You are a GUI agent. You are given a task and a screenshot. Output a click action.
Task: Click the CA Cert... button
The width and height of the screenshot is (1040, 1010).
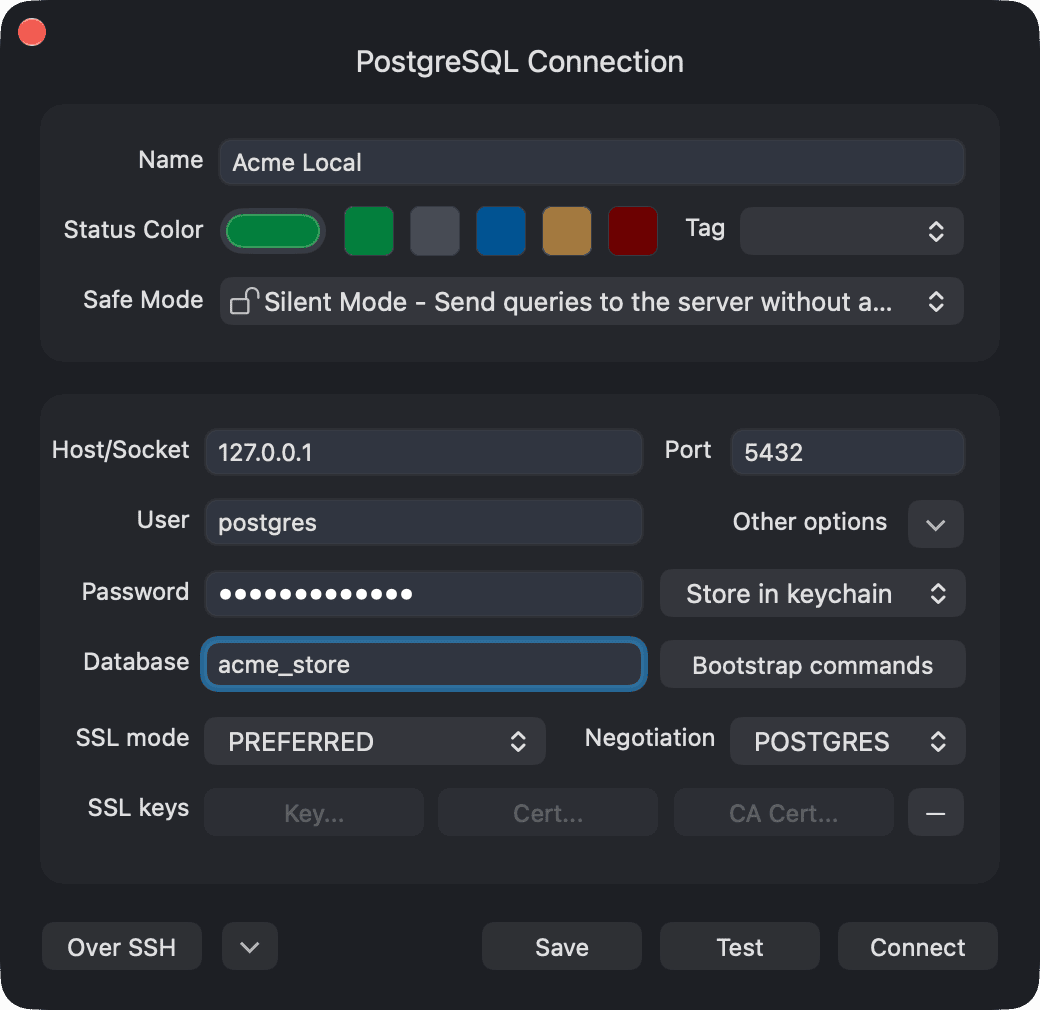point(783,812)
